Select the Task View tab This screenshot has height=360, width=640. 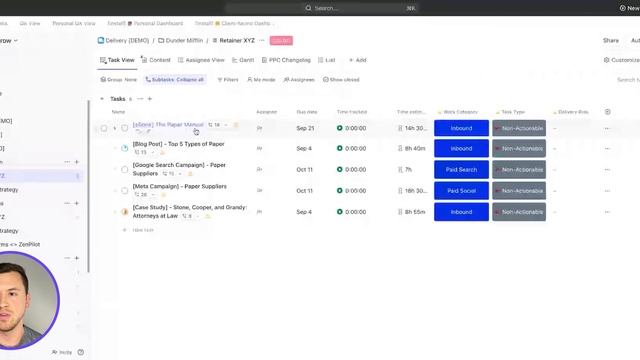(x=117, y=60)
